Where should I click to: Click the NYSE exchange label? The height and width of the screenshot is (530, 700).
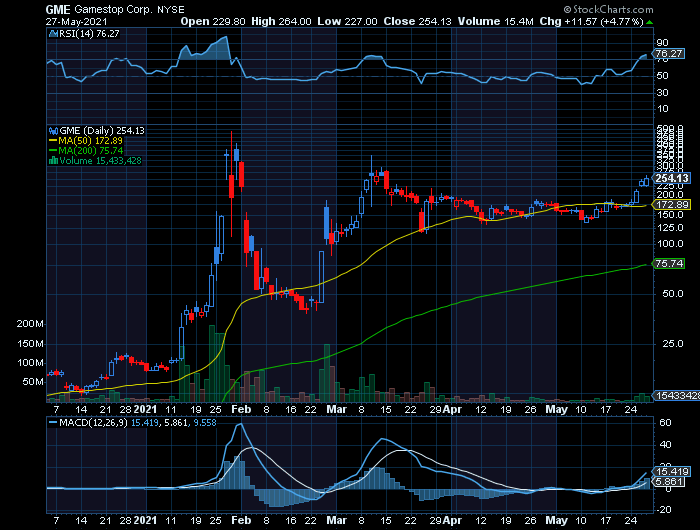tap(171, 9)
